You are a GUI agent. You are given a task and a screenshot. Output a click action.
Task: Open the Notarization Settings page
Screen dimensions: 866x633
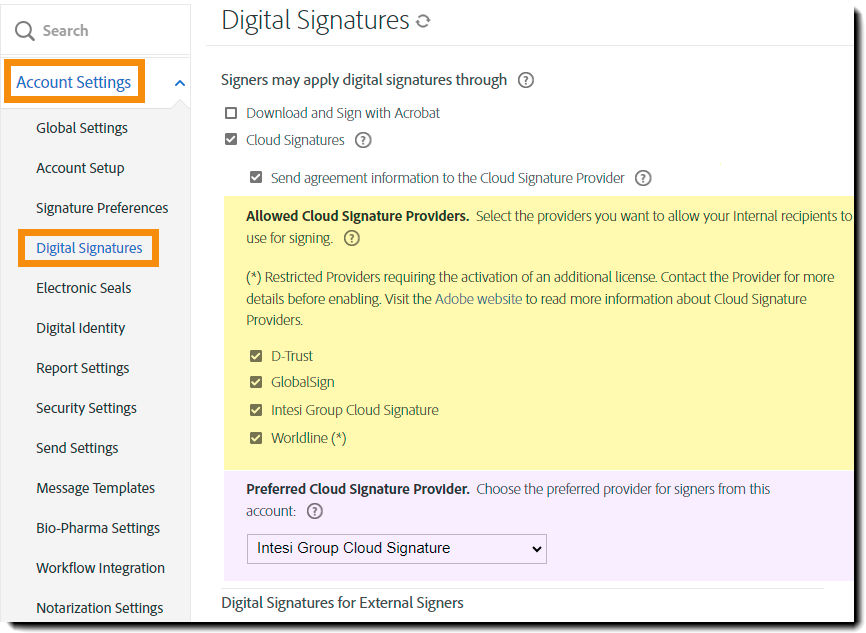[99, 607]
